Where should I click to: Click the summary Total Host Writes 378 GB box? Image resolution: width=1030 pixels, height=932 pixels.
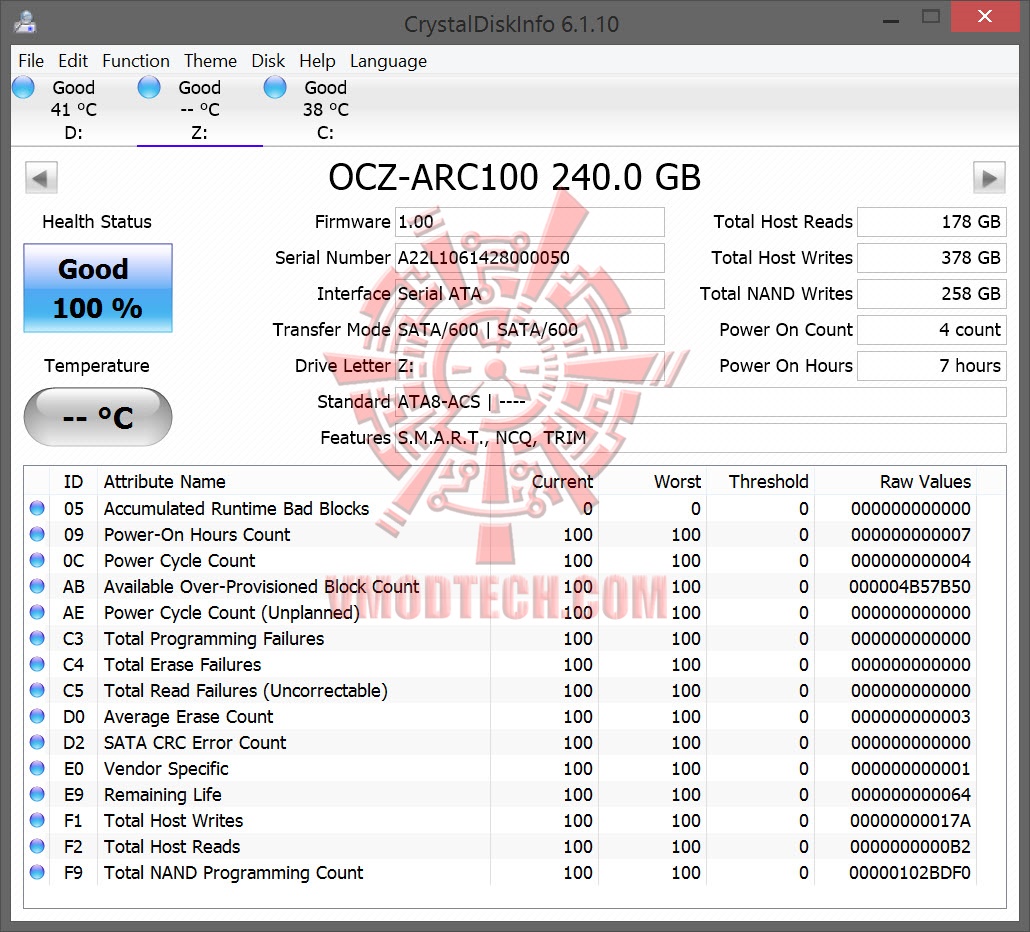coord(931,257)
